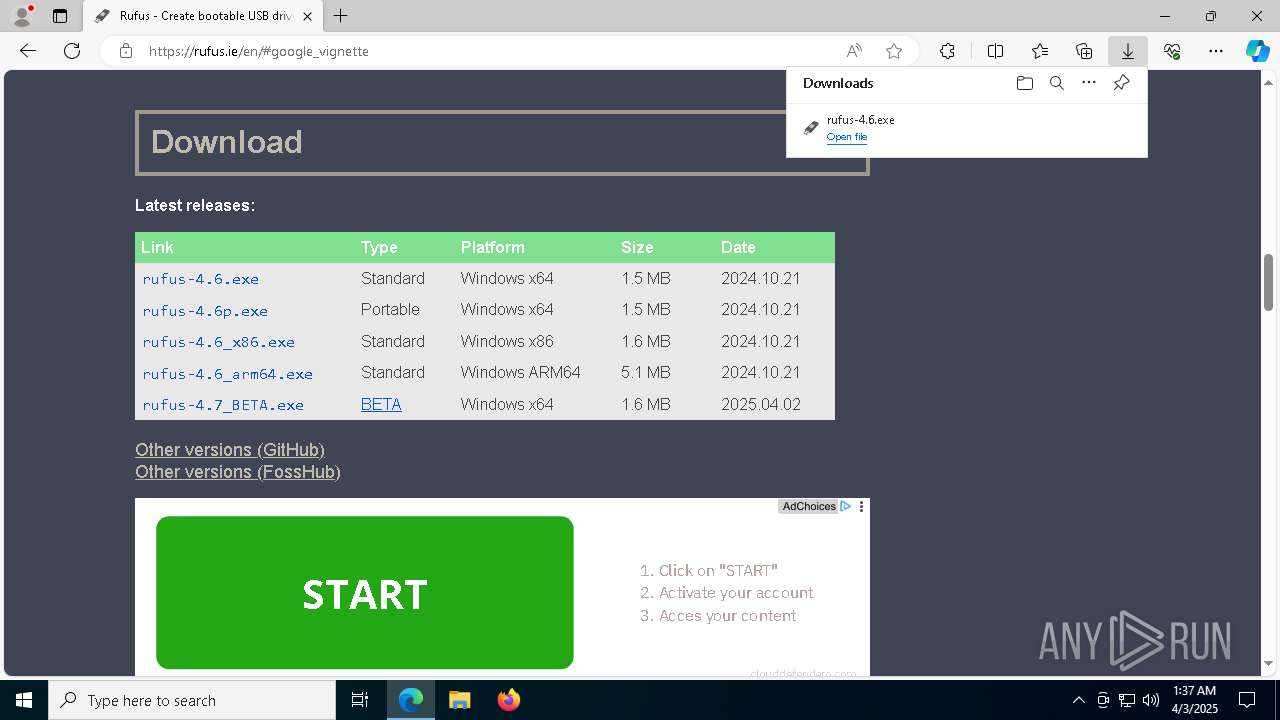
Task: Open the Collections icon
Action: point(1084,51)
